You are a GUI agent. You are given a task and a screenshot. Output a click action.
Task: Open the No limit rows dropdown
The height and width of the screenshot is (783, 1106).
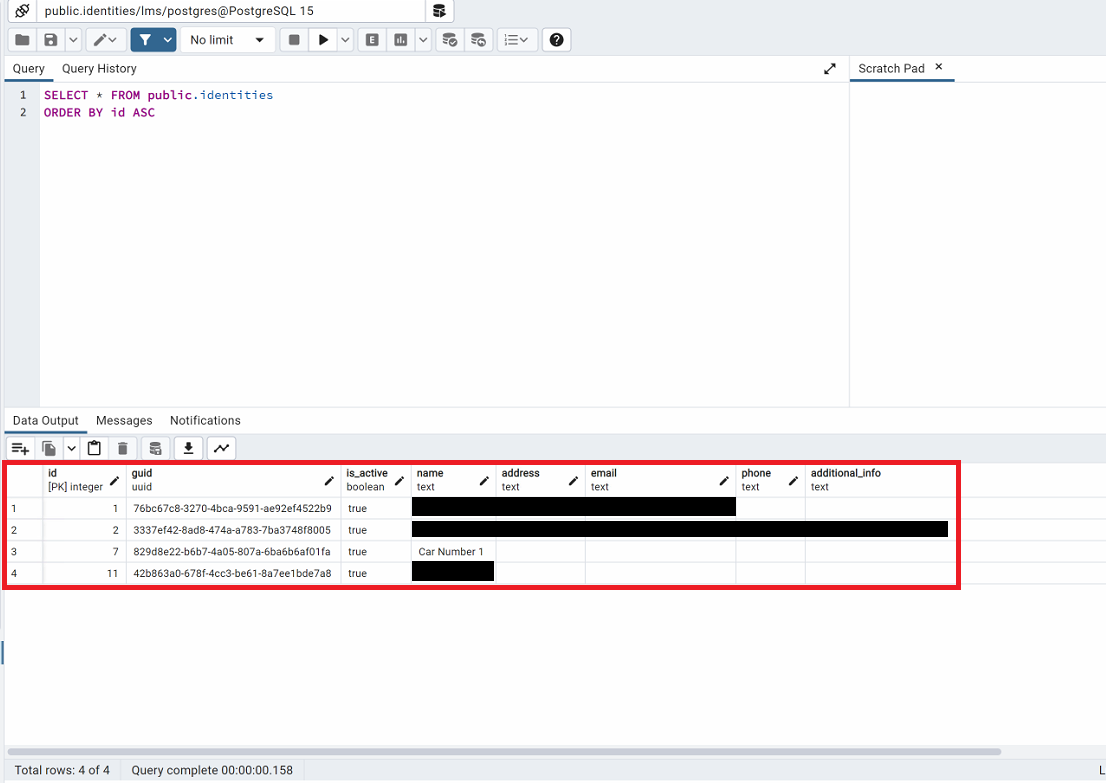tap(228, 40)
